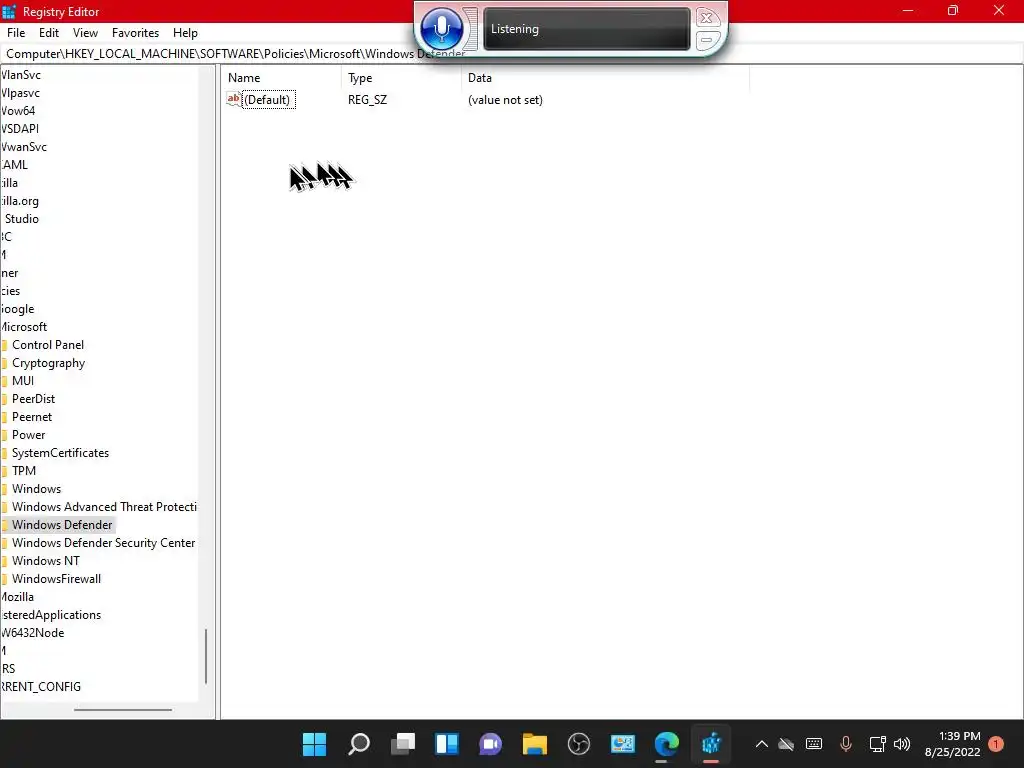Viewport: 1024px width, 768px height.
Task: Select the Wlpasvc key
Action: pos(20,93)
